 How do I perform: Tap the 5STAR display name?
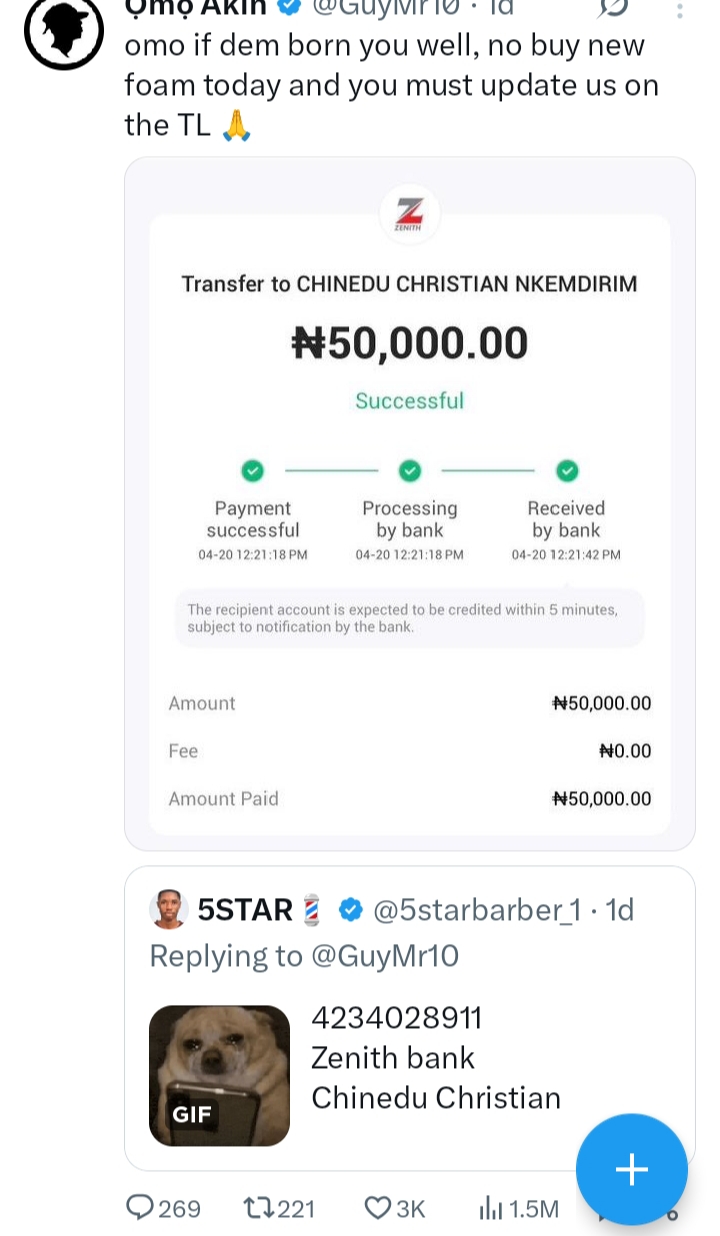(245, 910)
